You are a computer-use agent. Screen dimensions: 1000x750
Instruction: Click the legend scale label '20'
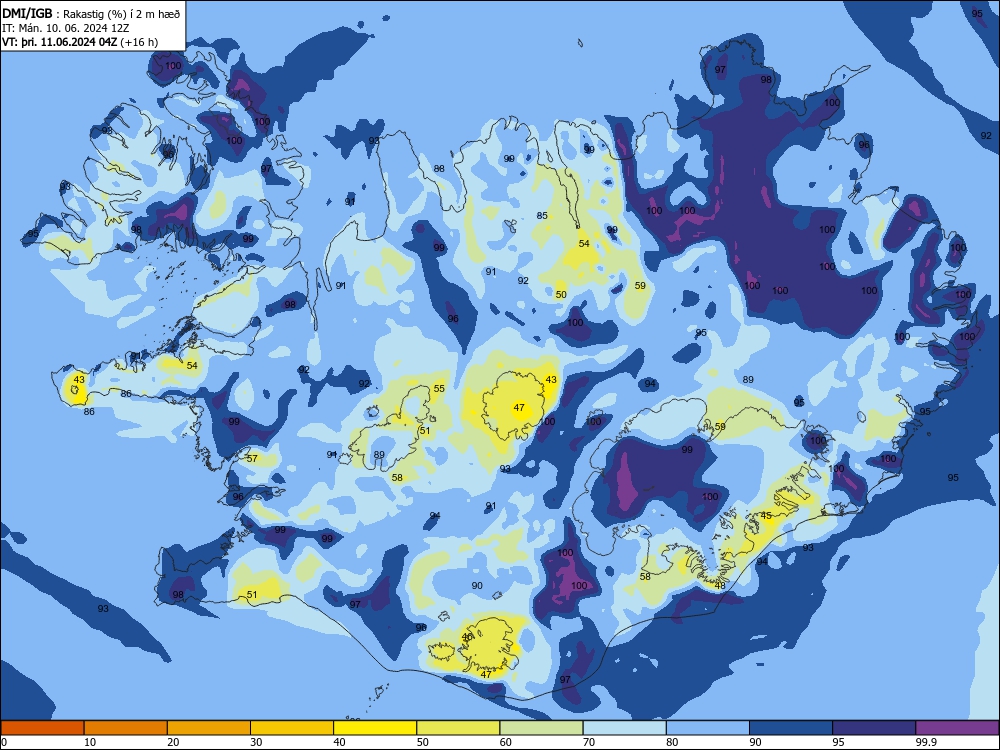tap(173, 742)
